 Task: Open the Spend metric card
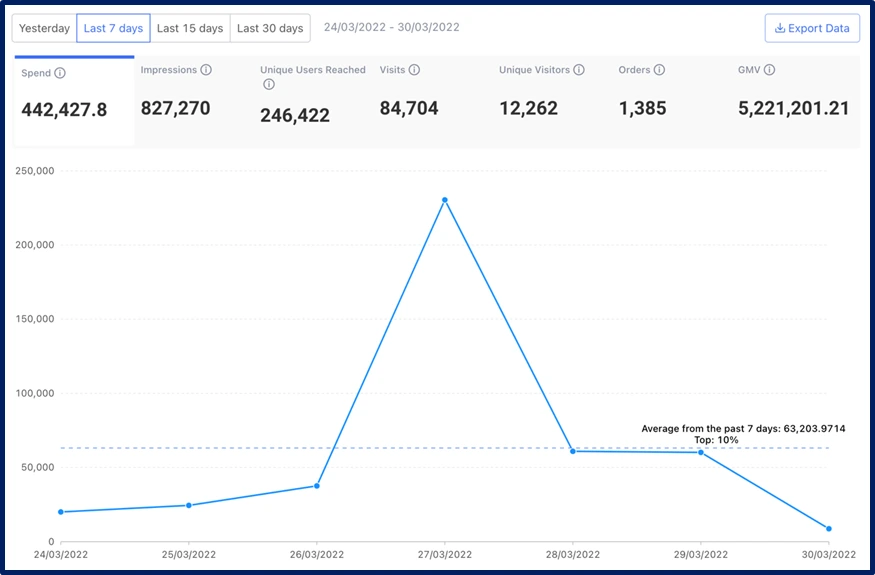pos(74,101)
